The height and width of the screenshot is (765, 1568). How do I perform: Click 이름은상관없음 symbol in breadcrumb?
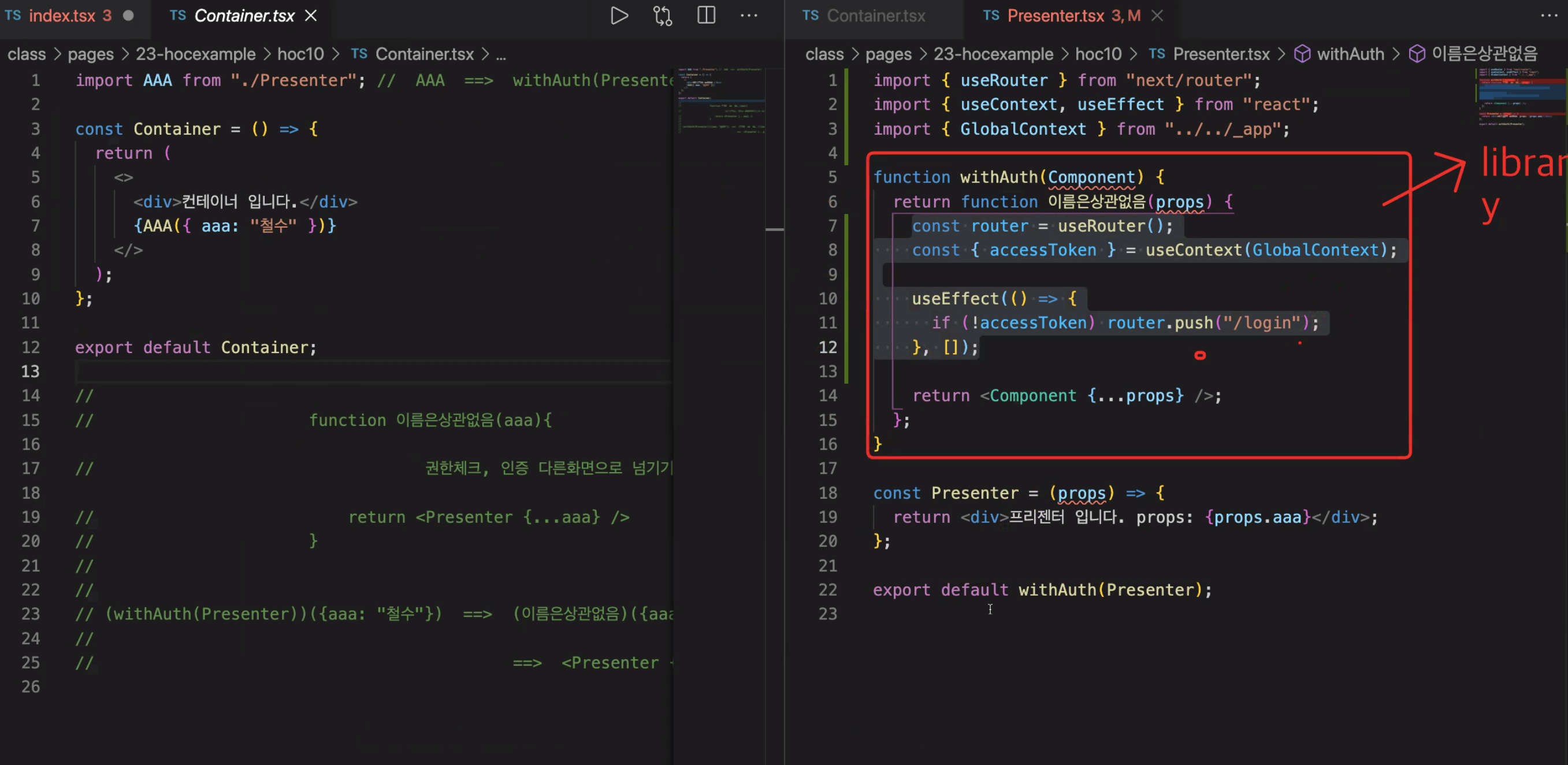(1484, 54)
